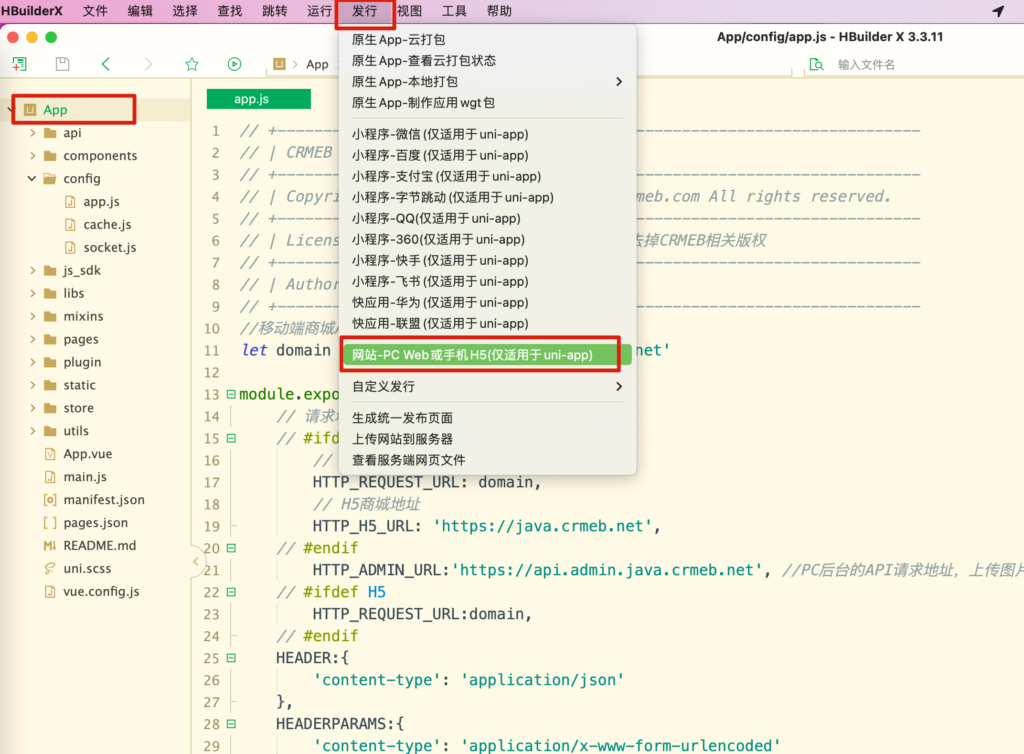Expand the components folder arrow

tap(33, 155)
